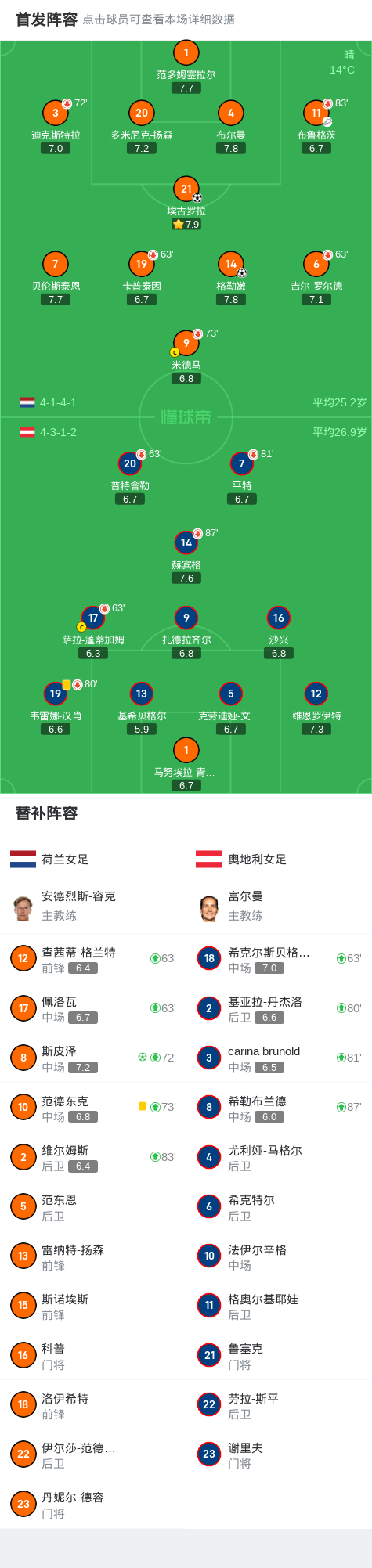
Task: Click 韦雷娜-汉肖 number 19 player icon
Action: pos(56,694)
